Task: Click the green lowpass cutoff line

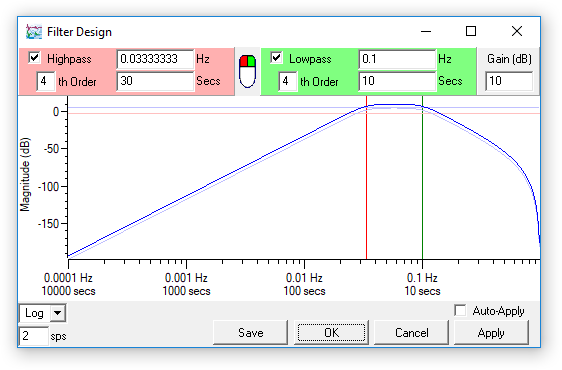Action: pos(422,177)
